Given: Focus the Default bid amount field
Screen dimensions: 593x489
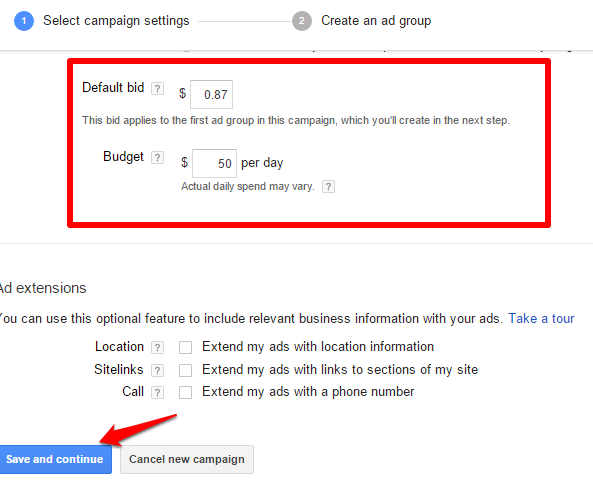Looking at the screenshot, I should 211,94.
